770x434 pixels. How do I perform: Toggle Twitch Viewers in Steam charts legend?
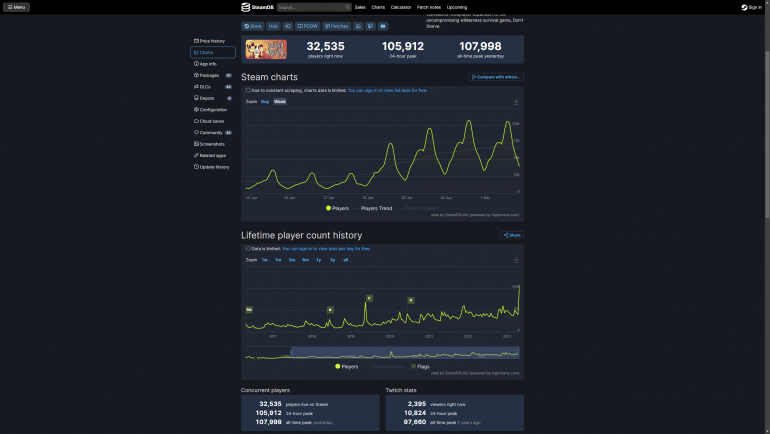[418, 208]
